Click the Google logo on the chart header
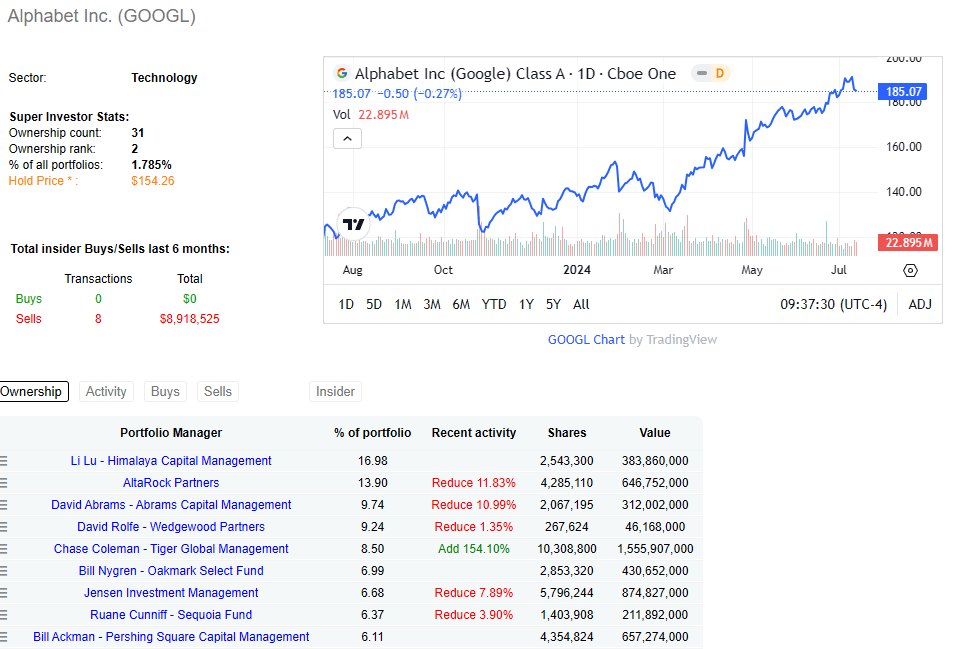 pos(341,72)
